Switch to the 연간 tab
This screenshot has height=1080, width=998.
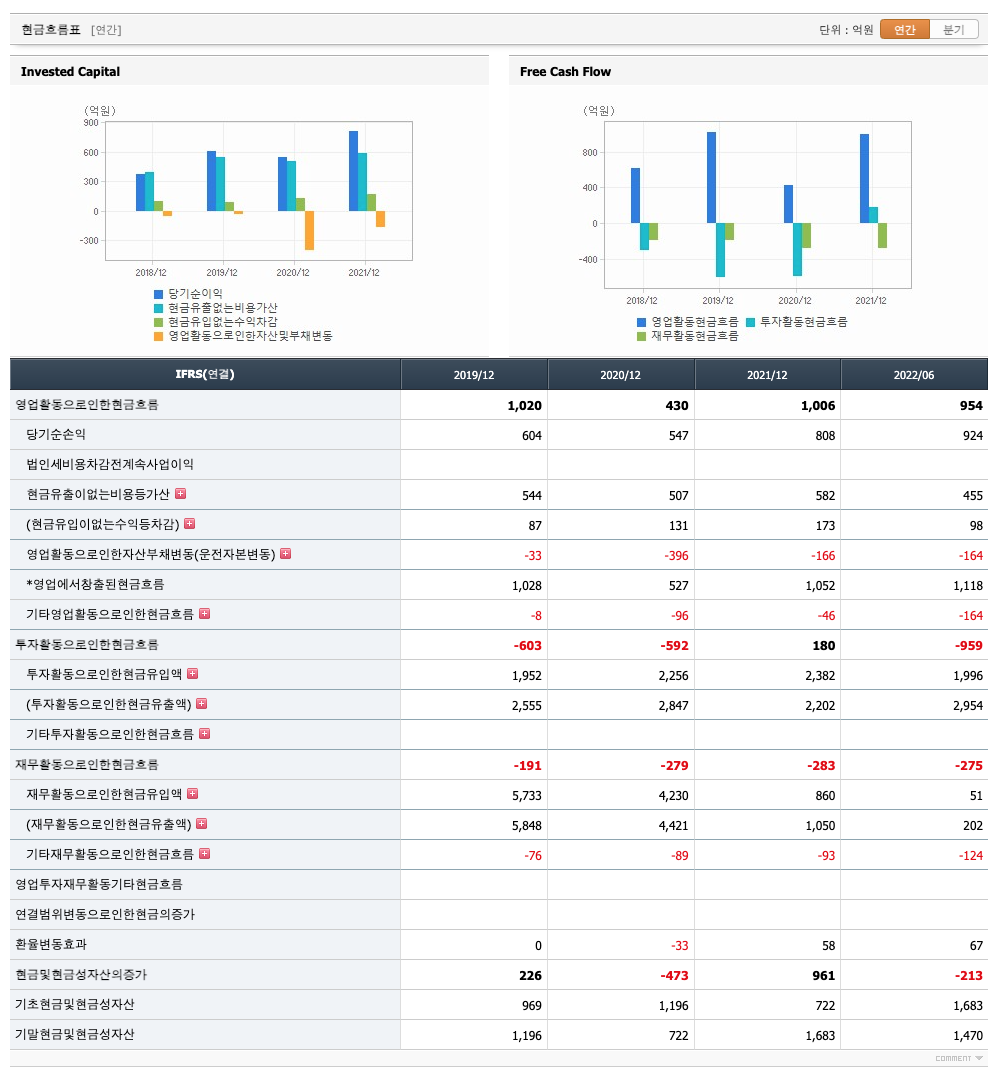click(x=904, y=30)
